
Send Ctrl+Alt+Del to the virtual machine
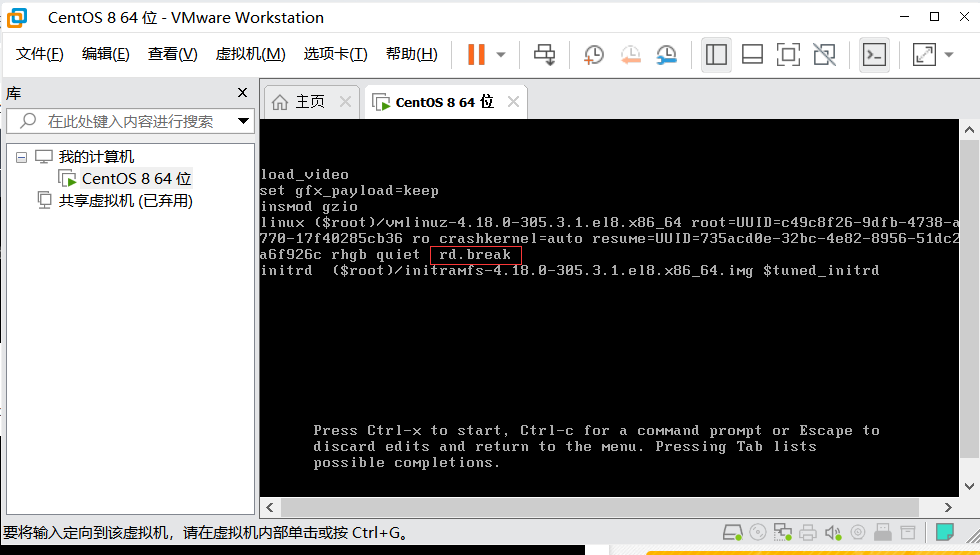tap(544, 54)
